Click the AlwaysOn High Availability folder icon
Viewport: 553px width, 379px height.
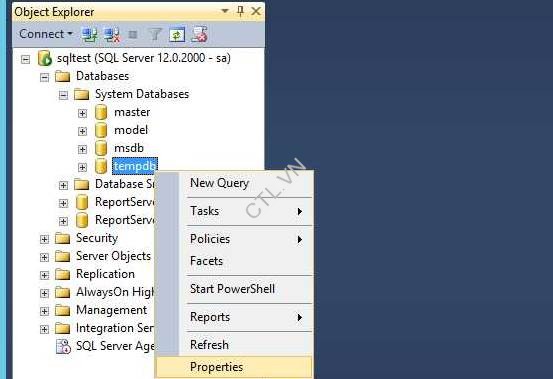pos(63,292)
